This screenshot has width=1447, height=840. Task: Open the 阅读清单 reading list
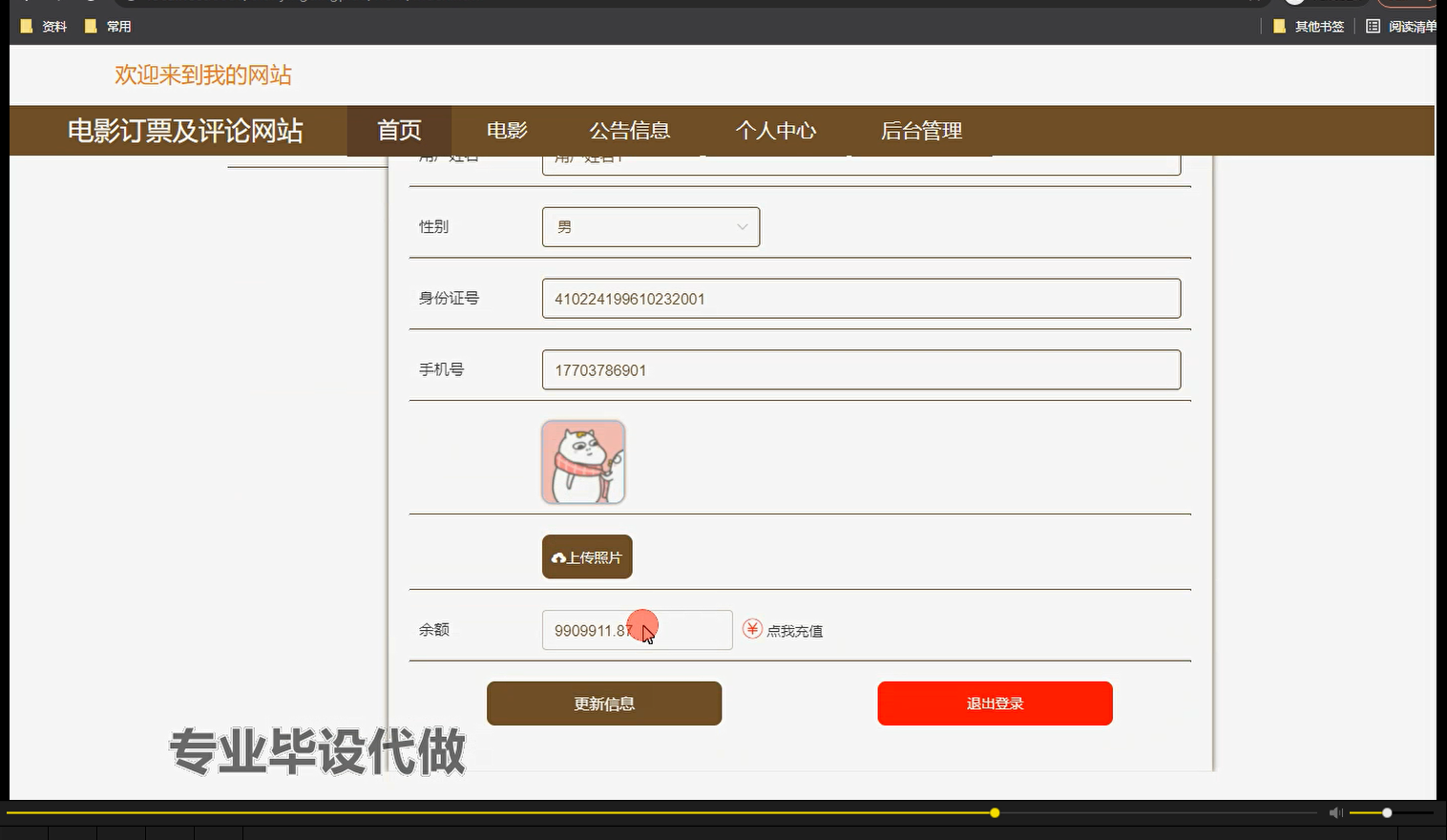tap(1401, 27)
